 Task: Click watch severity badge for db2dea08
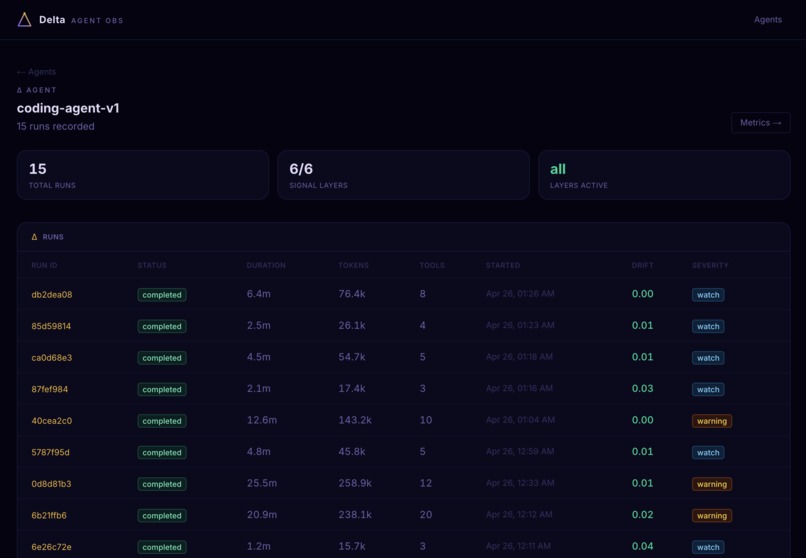click(x=708, y=295)
